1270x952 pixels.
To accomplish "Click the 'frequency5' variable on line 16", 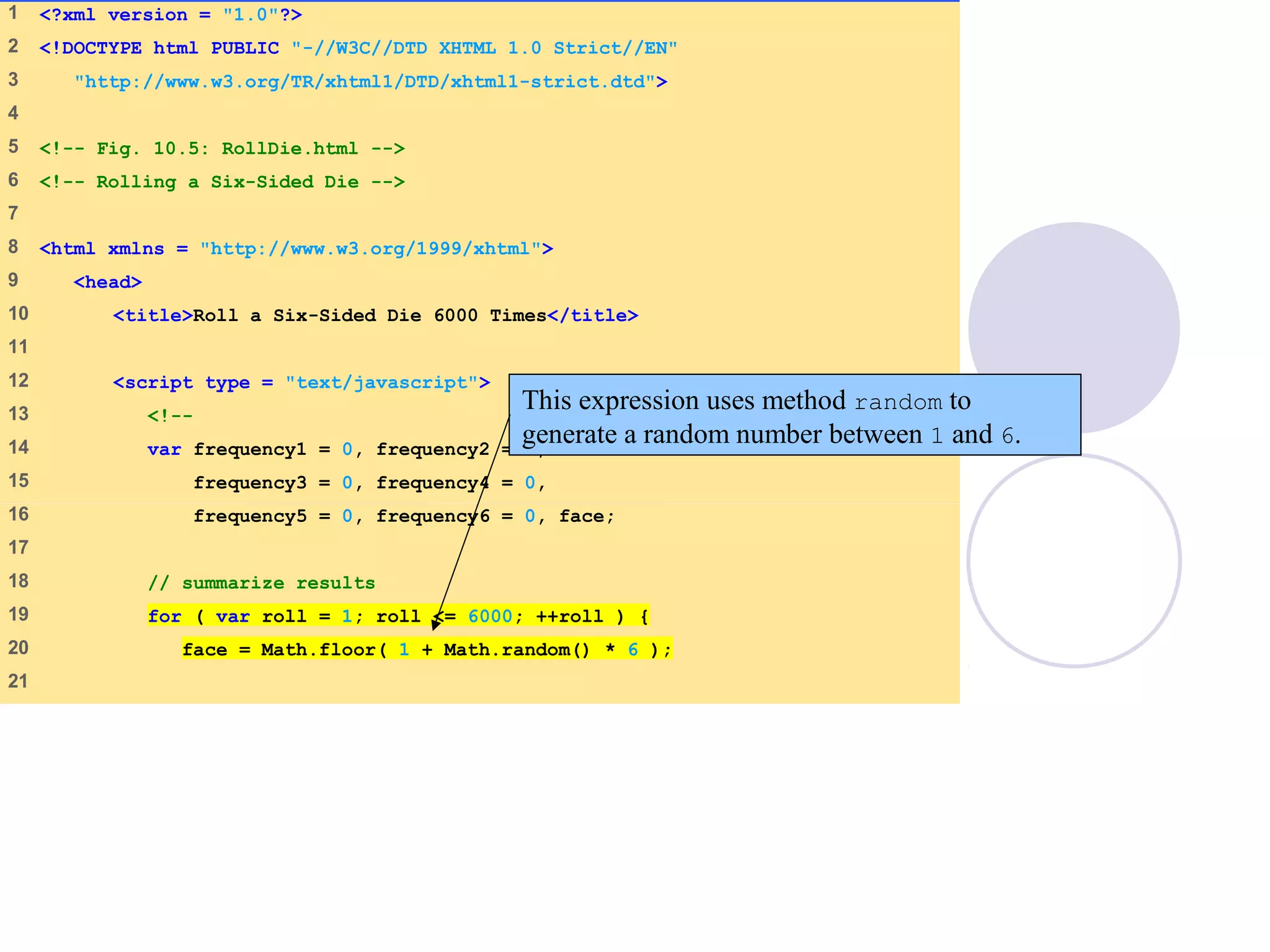I will pos(249,516).
